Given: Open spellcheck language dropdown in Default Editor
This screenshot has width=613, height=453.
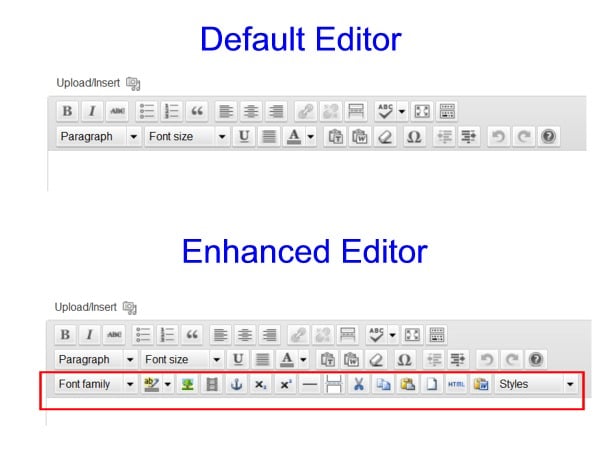Looking at the screenshot, I should 401,111.
